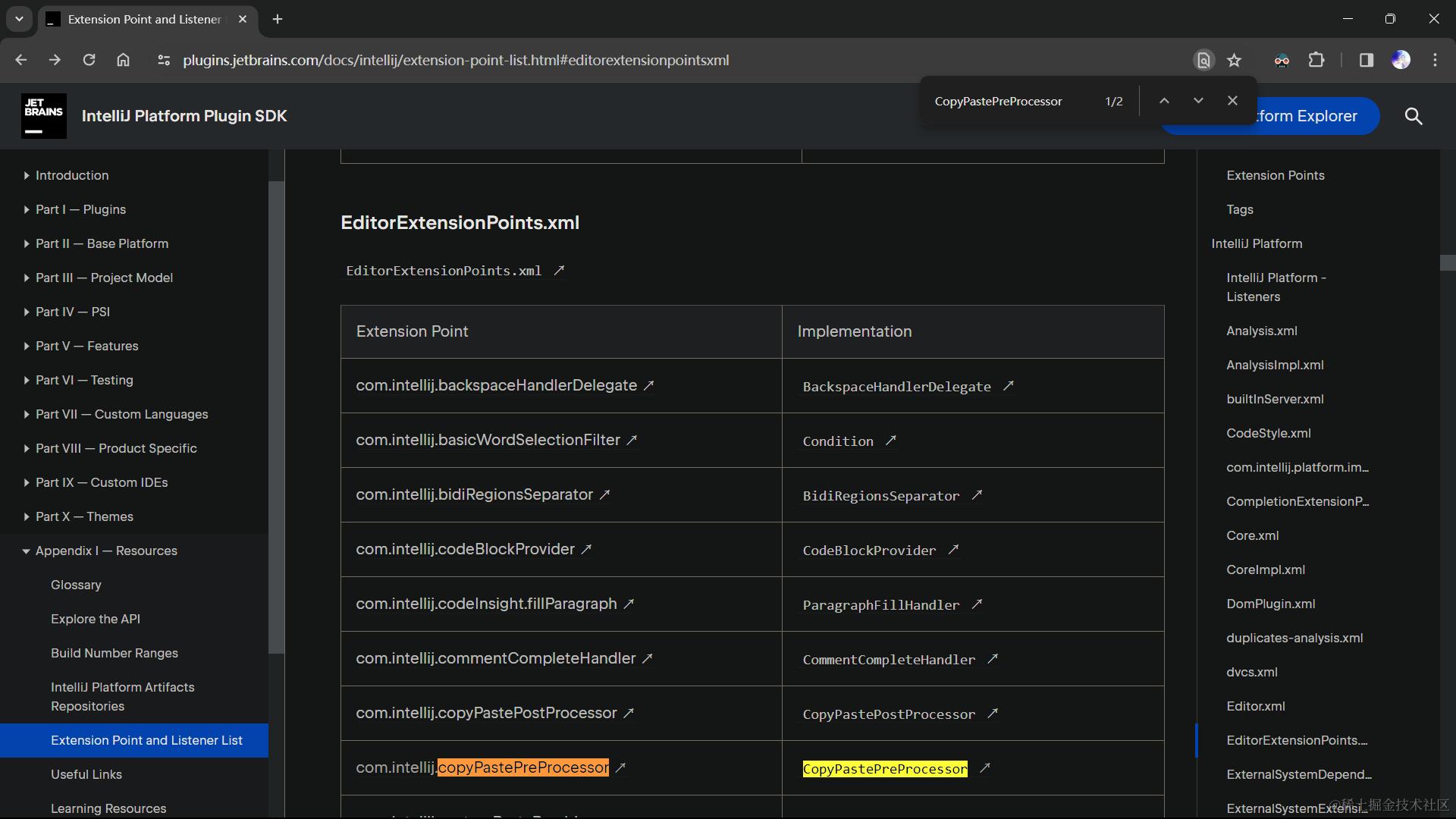
Task: Expand Part VII — Custom Languages
Action: pos(27,414)
